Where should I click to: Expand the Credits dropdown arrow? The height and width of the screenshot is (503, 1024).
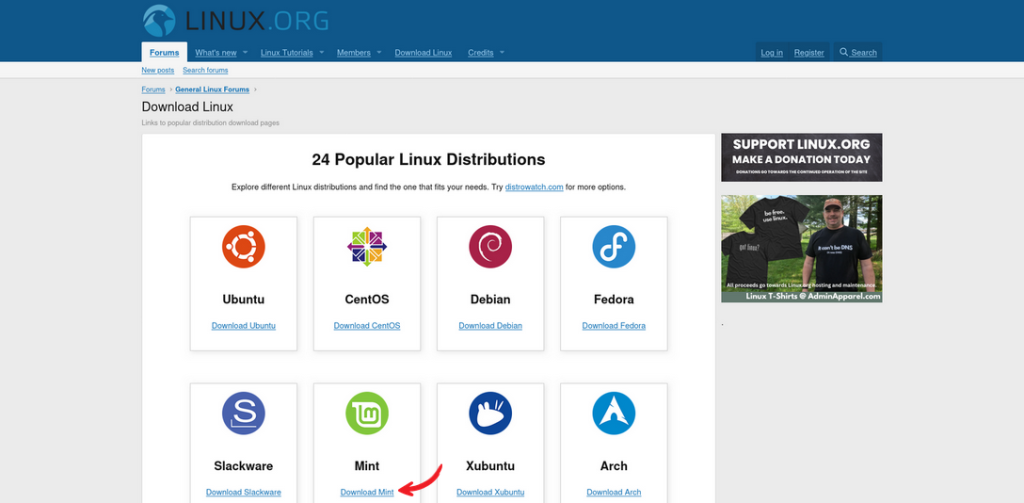click(502, 53)
